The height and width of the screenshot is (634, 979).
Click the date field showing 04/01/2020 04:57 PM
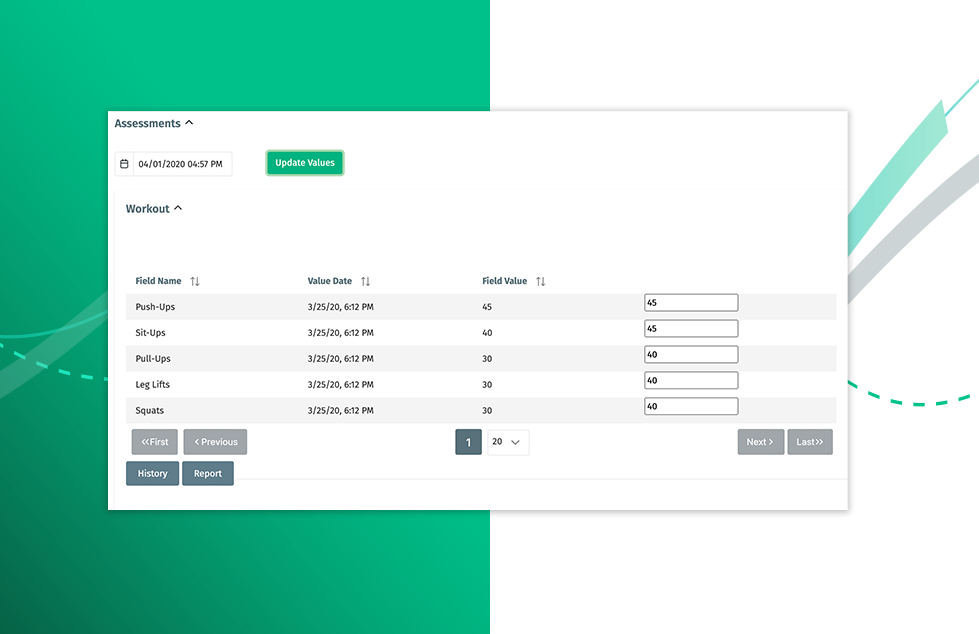click(182, 164)
